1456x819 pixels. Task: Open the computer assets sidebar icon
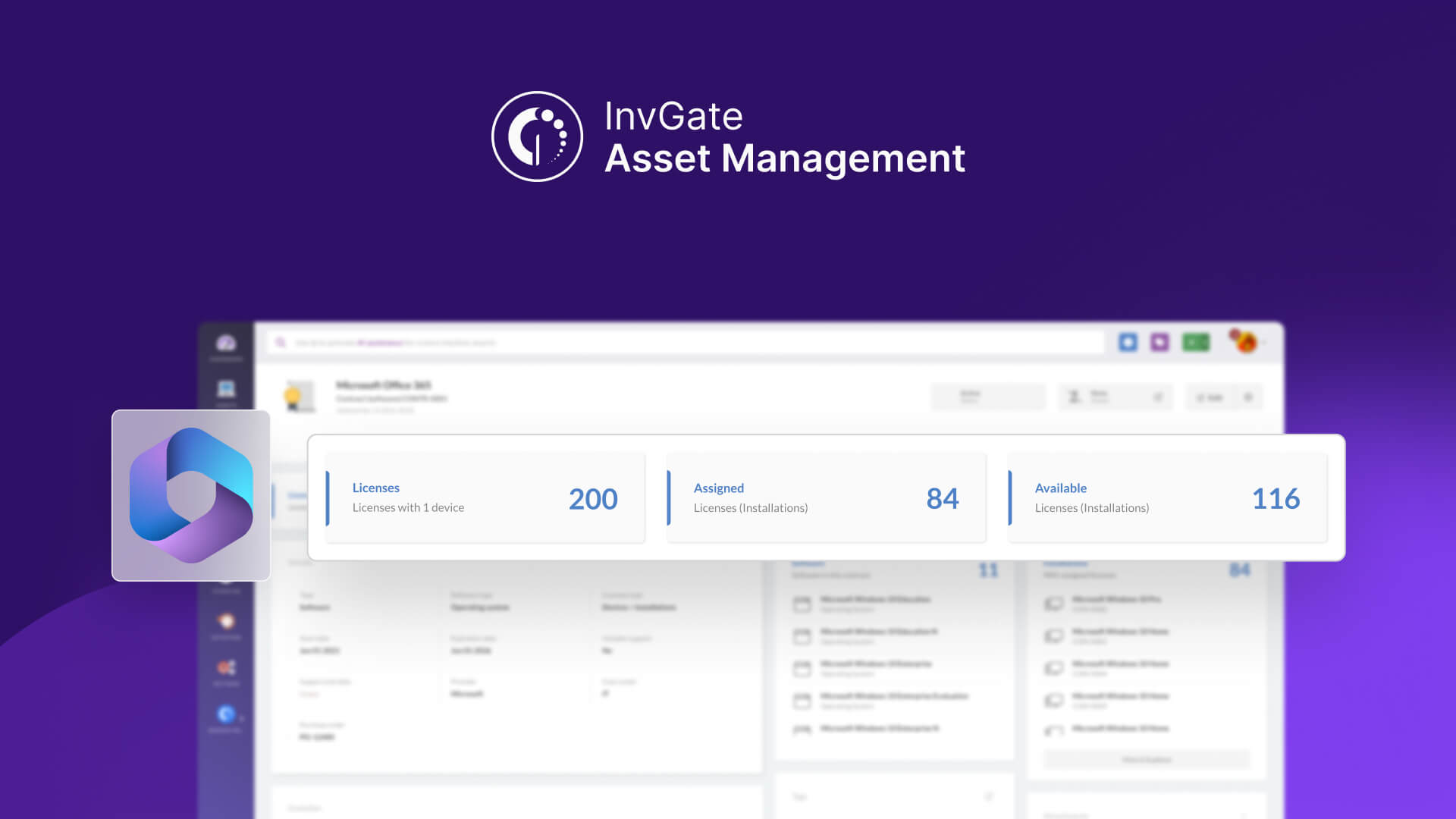[226, 389]
